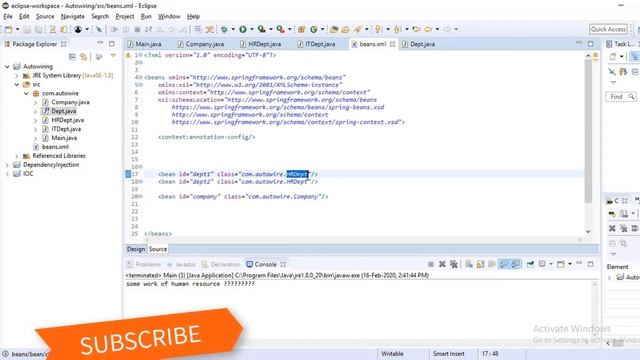The height and width of the screenshot is (360, 640).
Task: Click Collapse All in Package Explorer
Action: click(72, 57)
